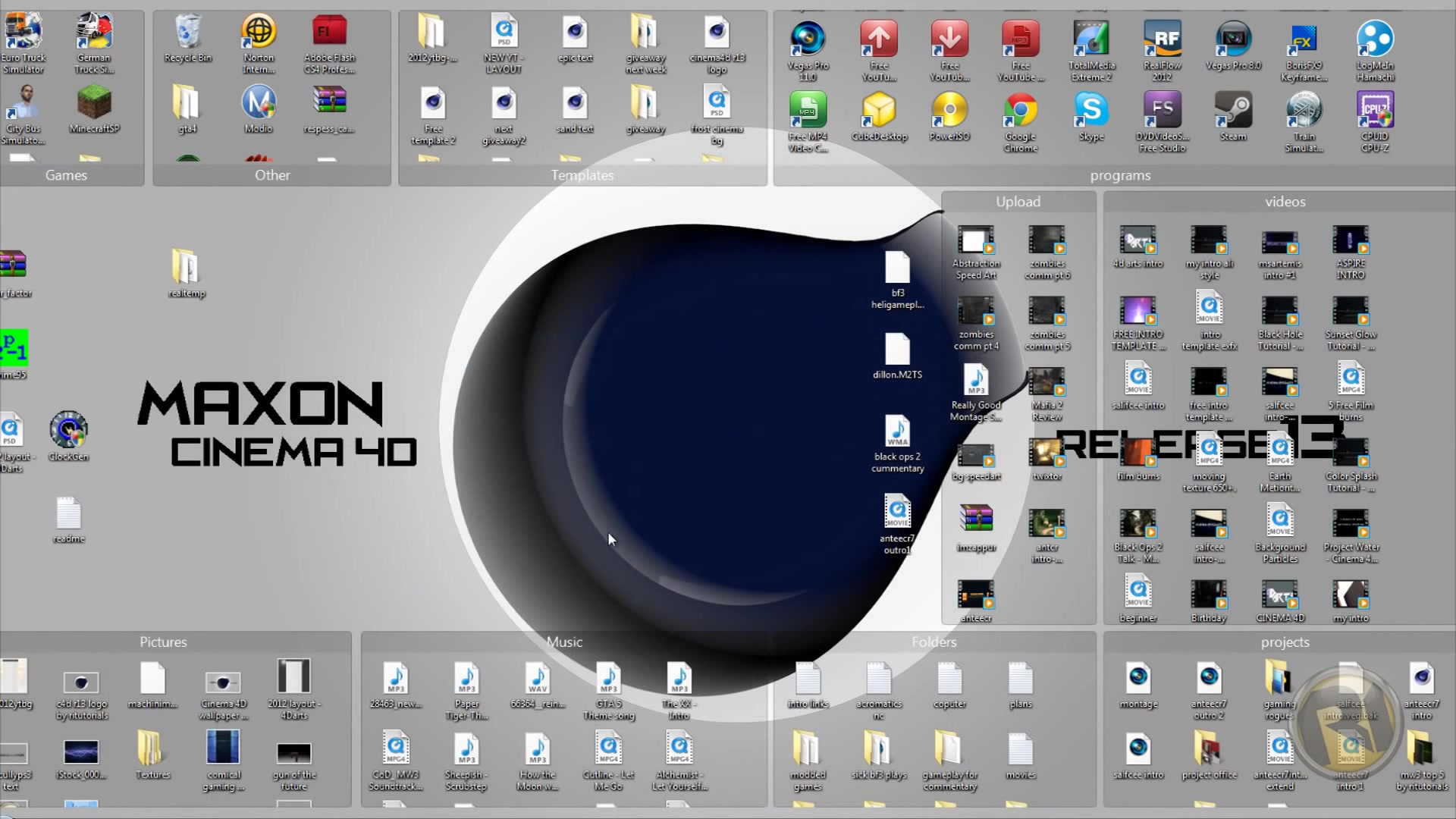Select the realtemp folder

[187, 273]
